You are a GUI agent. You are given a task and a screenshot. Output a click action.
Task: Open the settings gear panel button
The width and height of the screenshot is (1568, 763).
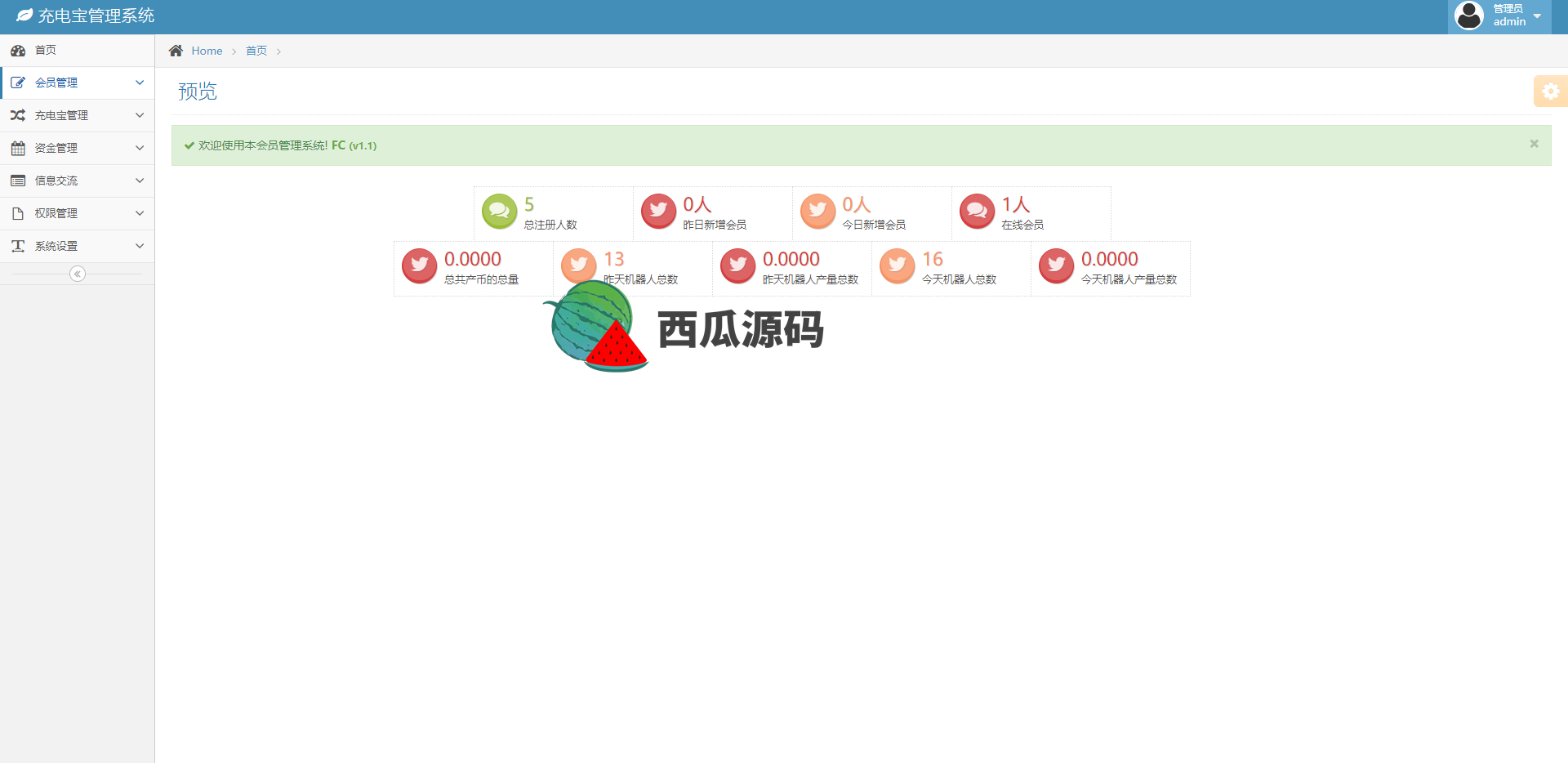(x=1551, y=91)
